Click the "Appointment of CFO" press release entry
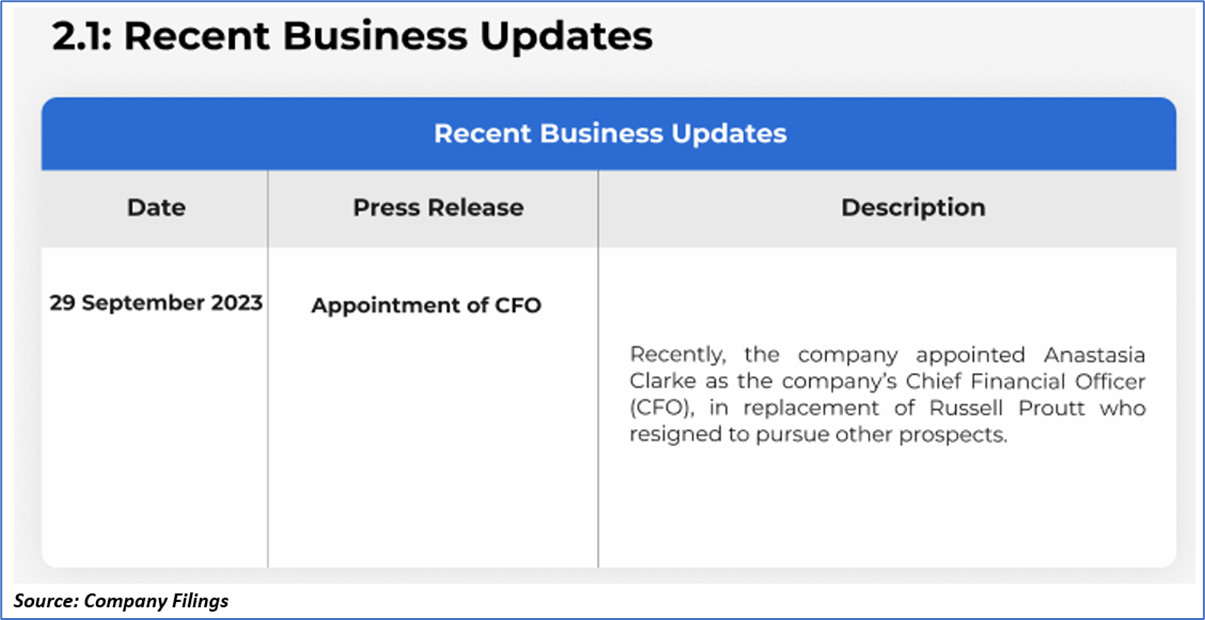The height and width of the screenshot is (620, 1205). tap(425, 306)
